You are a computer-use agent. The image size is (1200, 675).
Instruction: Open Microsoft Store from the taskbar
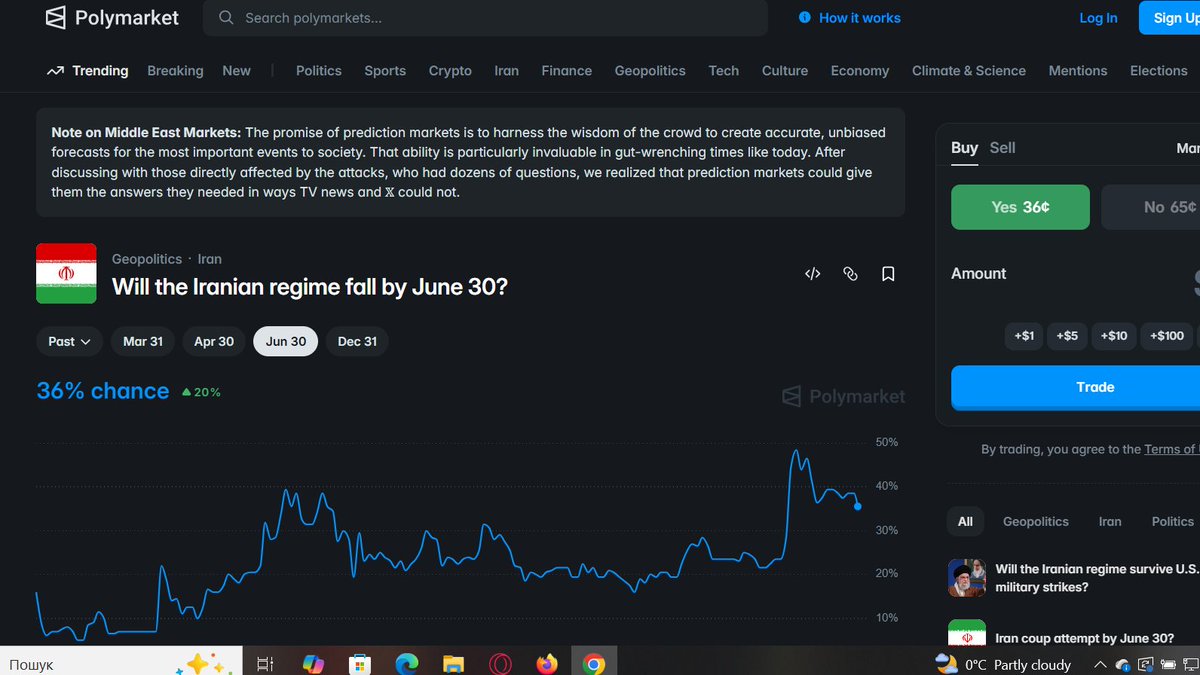tap(360, 663)
